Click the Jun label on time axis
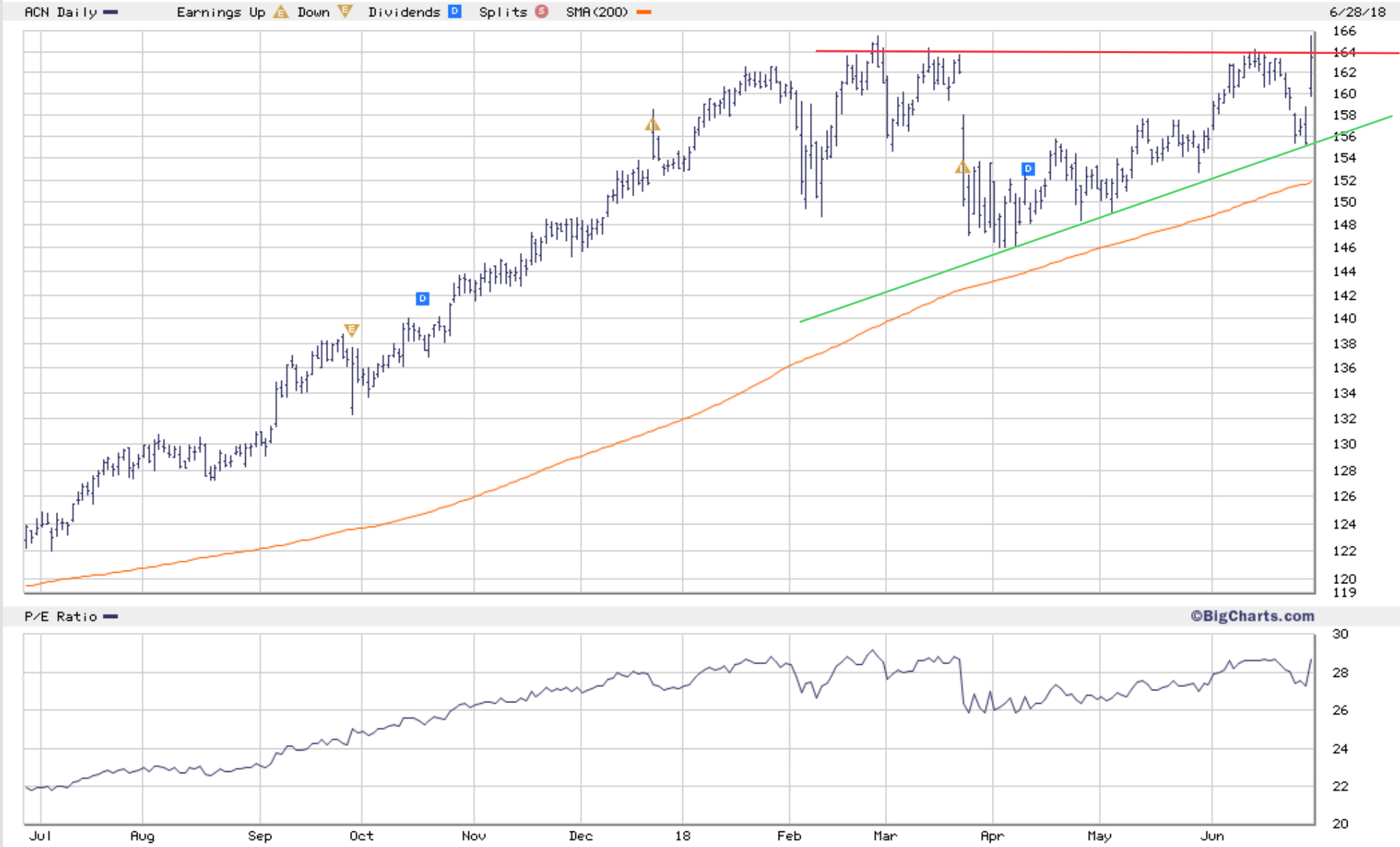The height and width of the screenshot is (847, 1400). pos(1212,836)
